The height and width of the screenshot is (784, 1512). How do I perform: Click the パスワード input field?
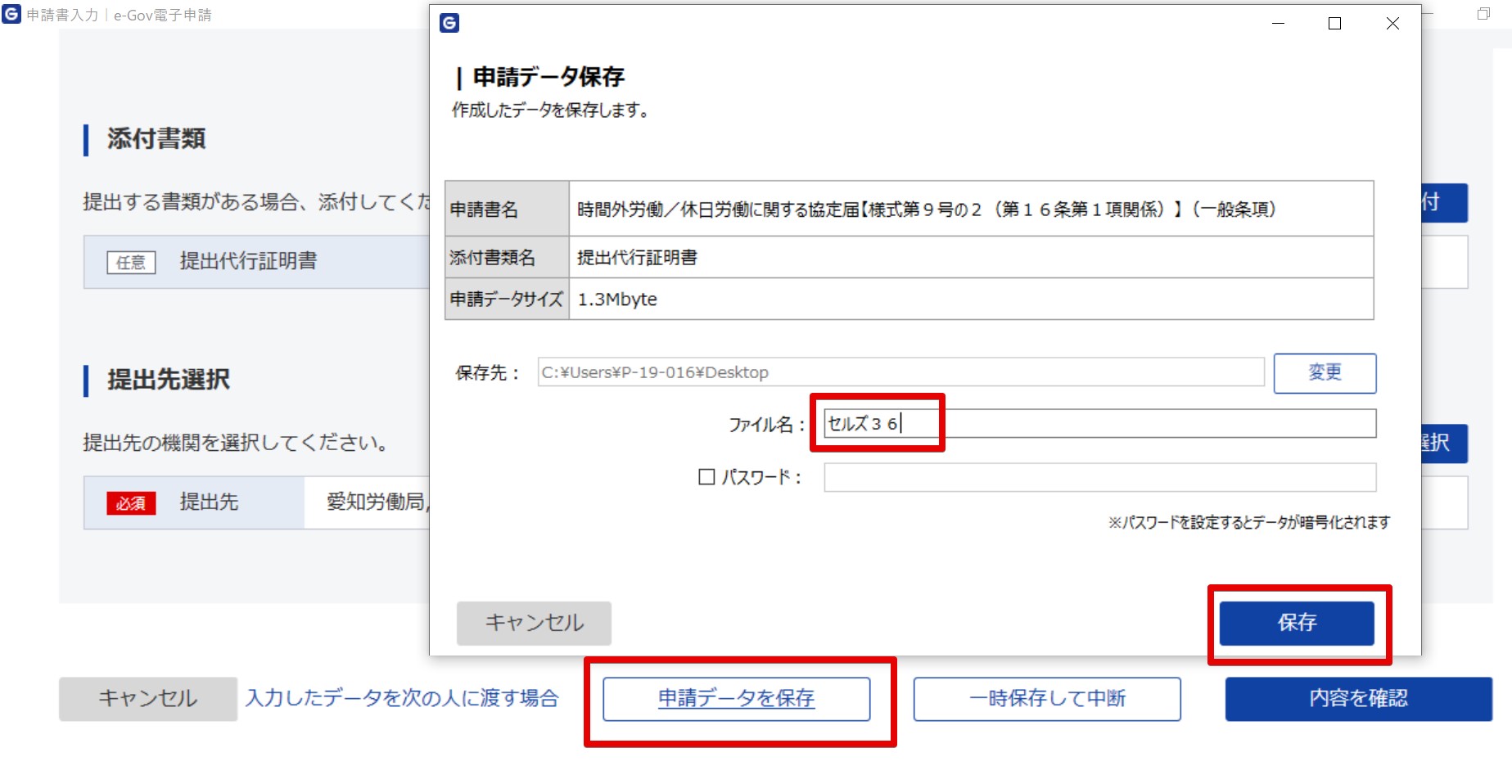[x=1099, y=477]
